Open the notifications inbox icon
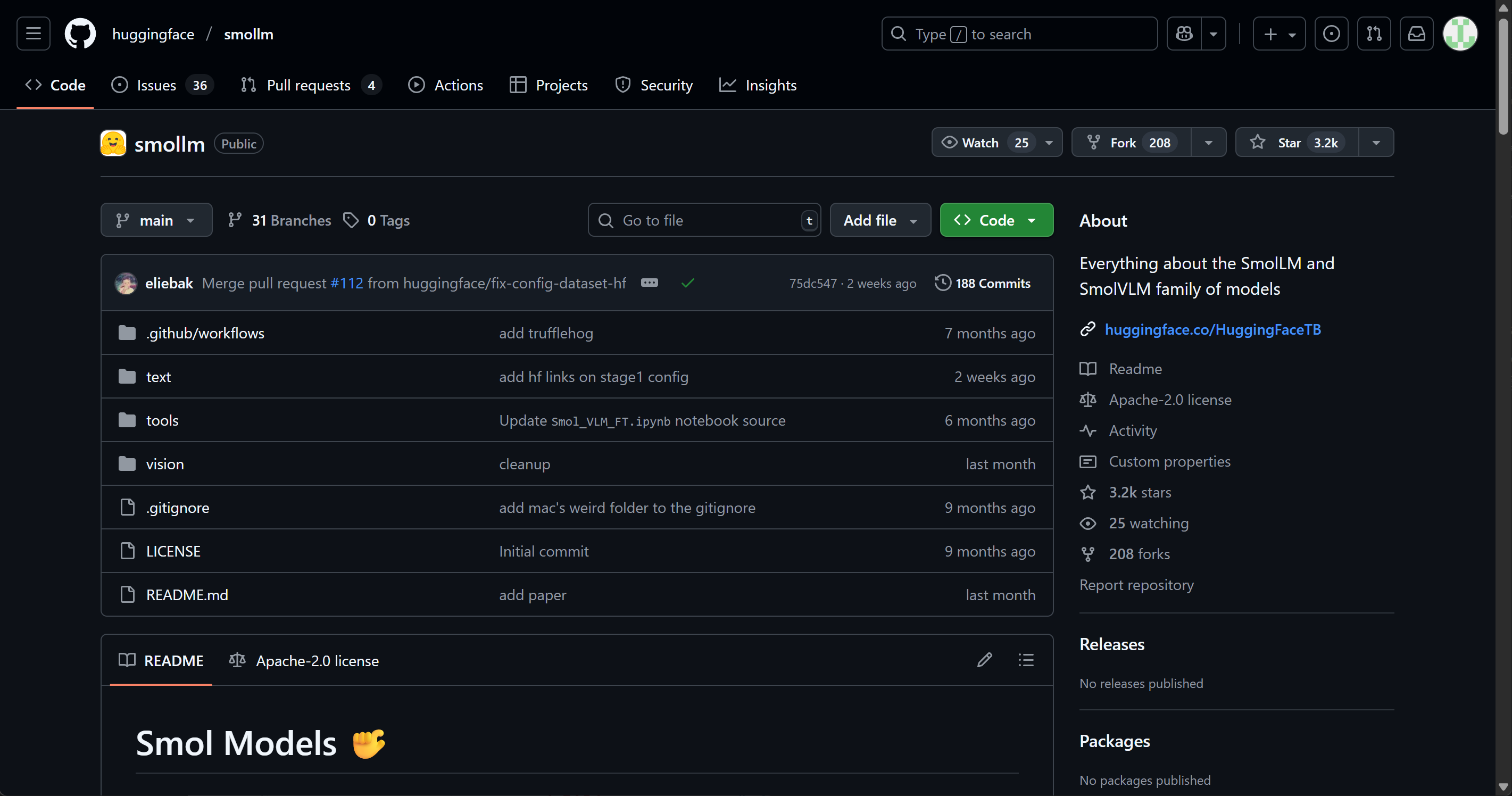Image resolution: width=1512 pixels, height=796 pixels. 1416,34
